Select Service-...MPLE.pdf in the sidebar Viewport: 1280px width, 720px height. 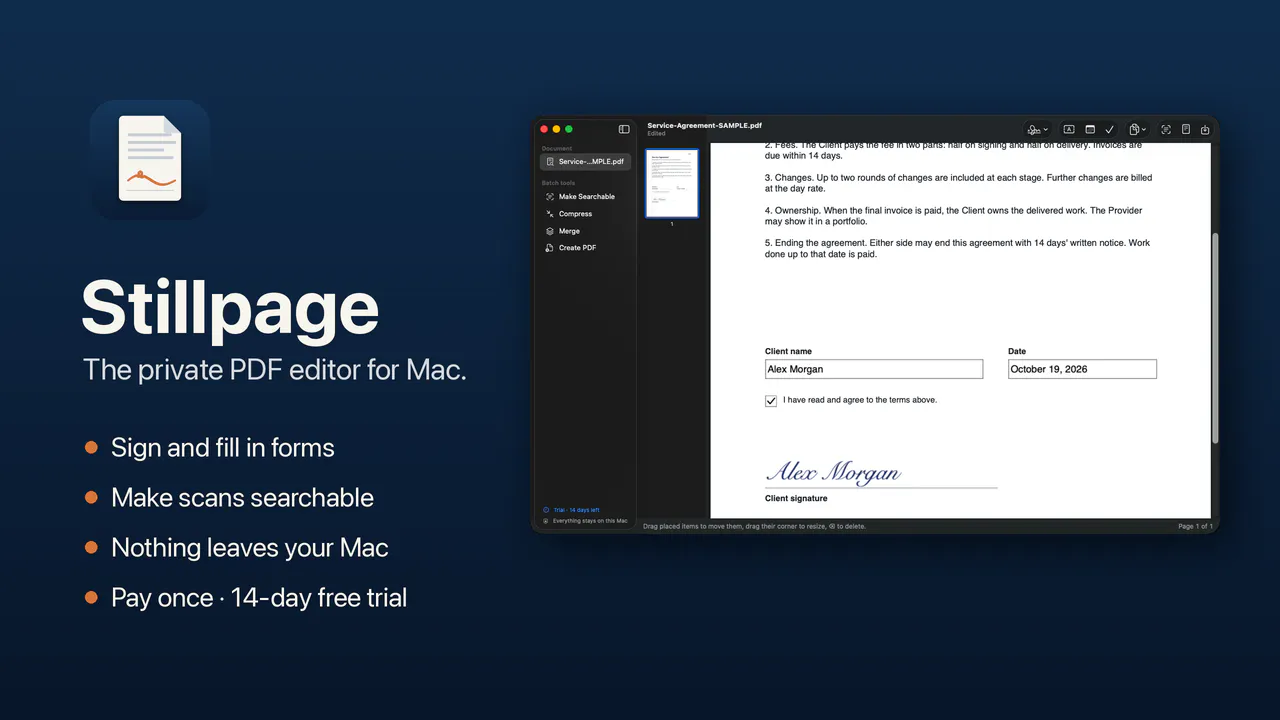tap(585, 161)
